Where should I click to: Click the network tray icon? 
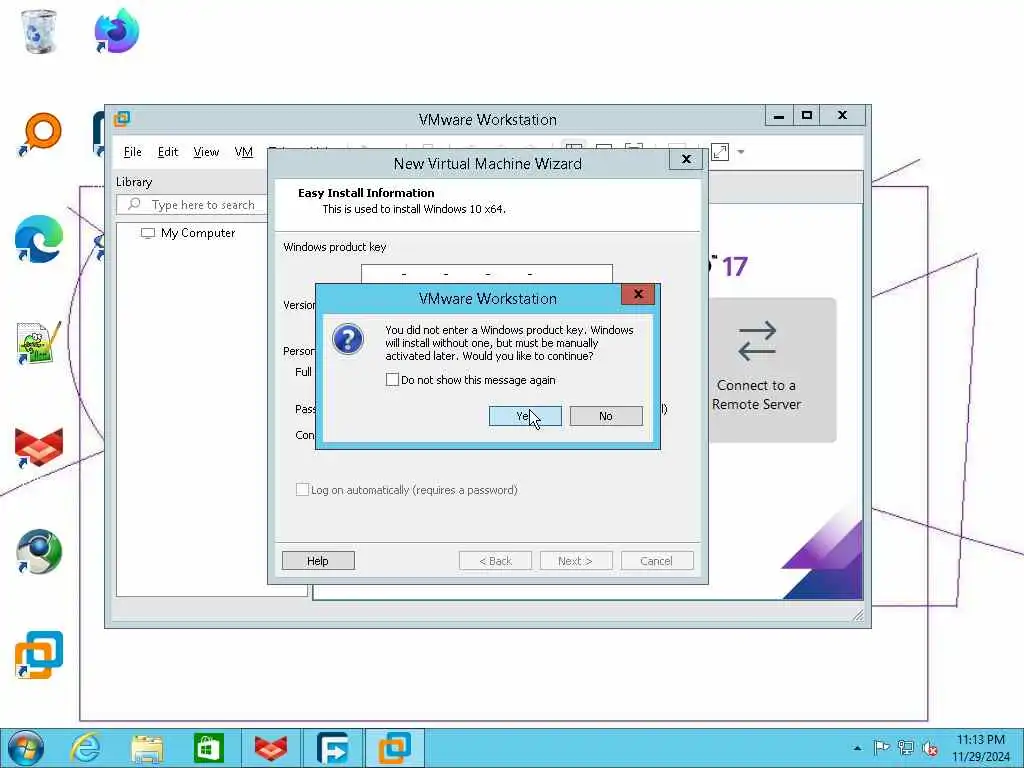click(x=906, y=748)
